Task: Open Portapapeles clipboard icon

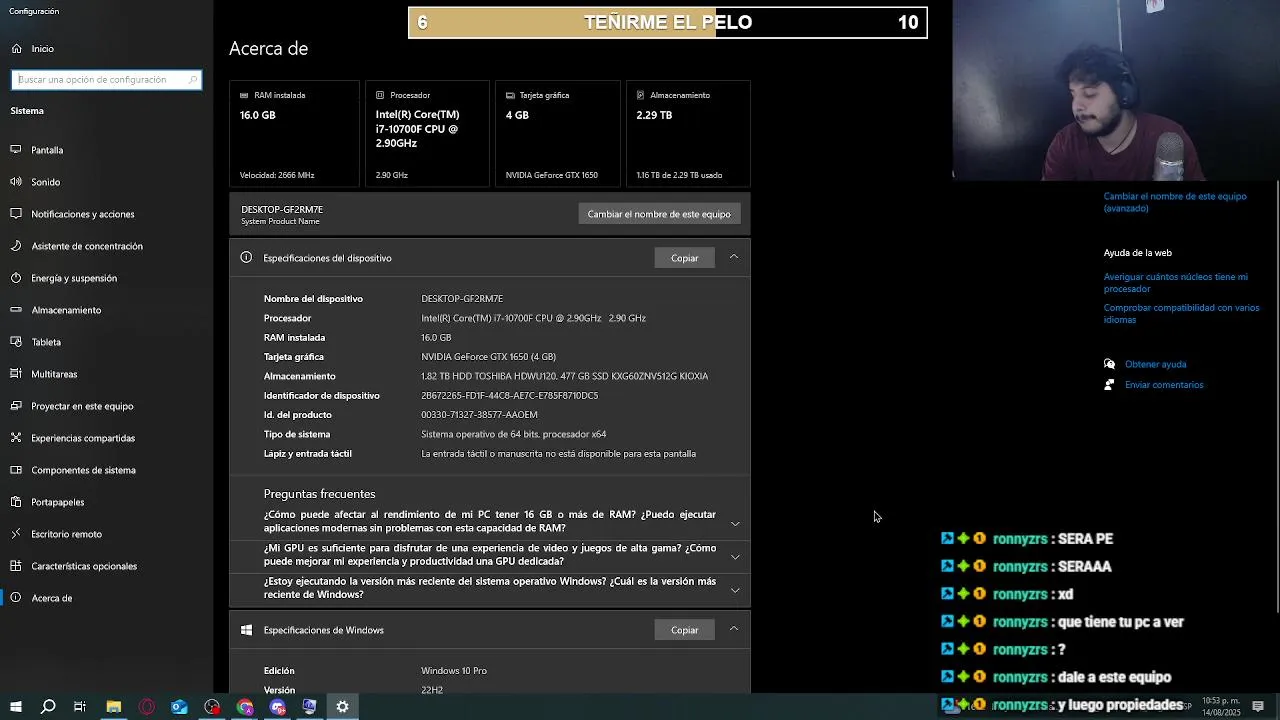Action: pos(16,502)
